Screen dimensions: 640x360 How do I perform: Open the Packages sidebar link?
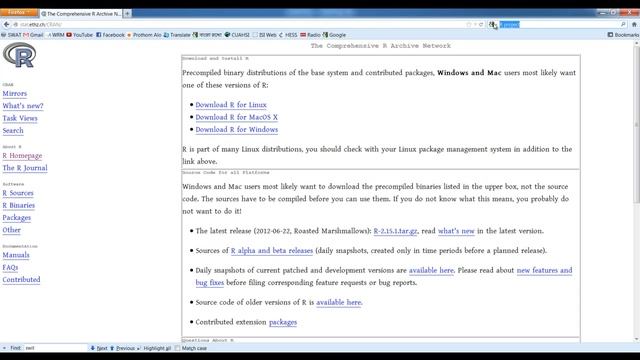coord(17,218)
